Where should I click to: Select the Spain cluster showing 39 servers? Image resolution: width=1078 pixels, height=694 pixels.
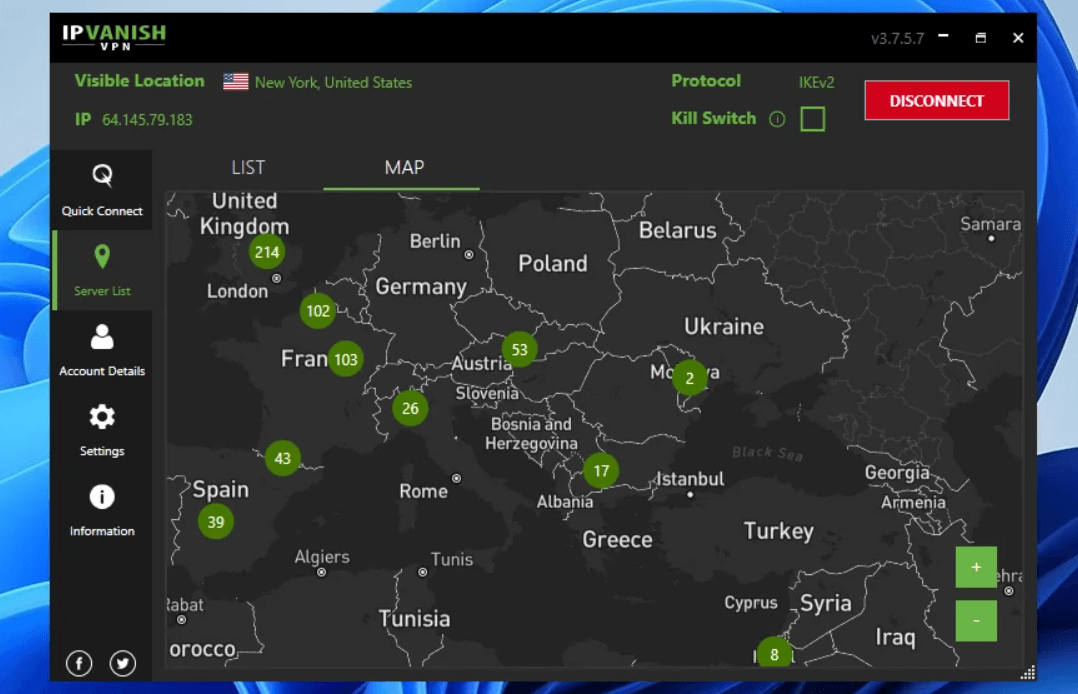tap(216, 522)
